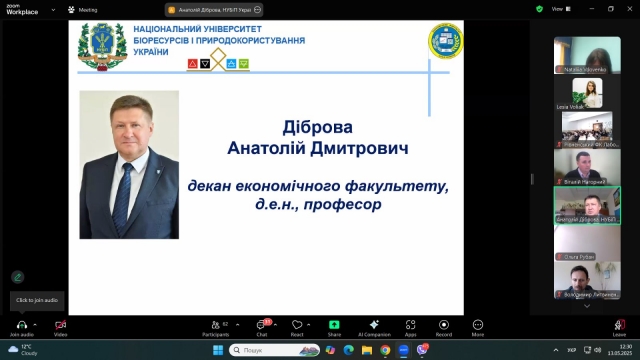Expand the arrow beside Participants
The image size is (640, 360).
(238, 325)
